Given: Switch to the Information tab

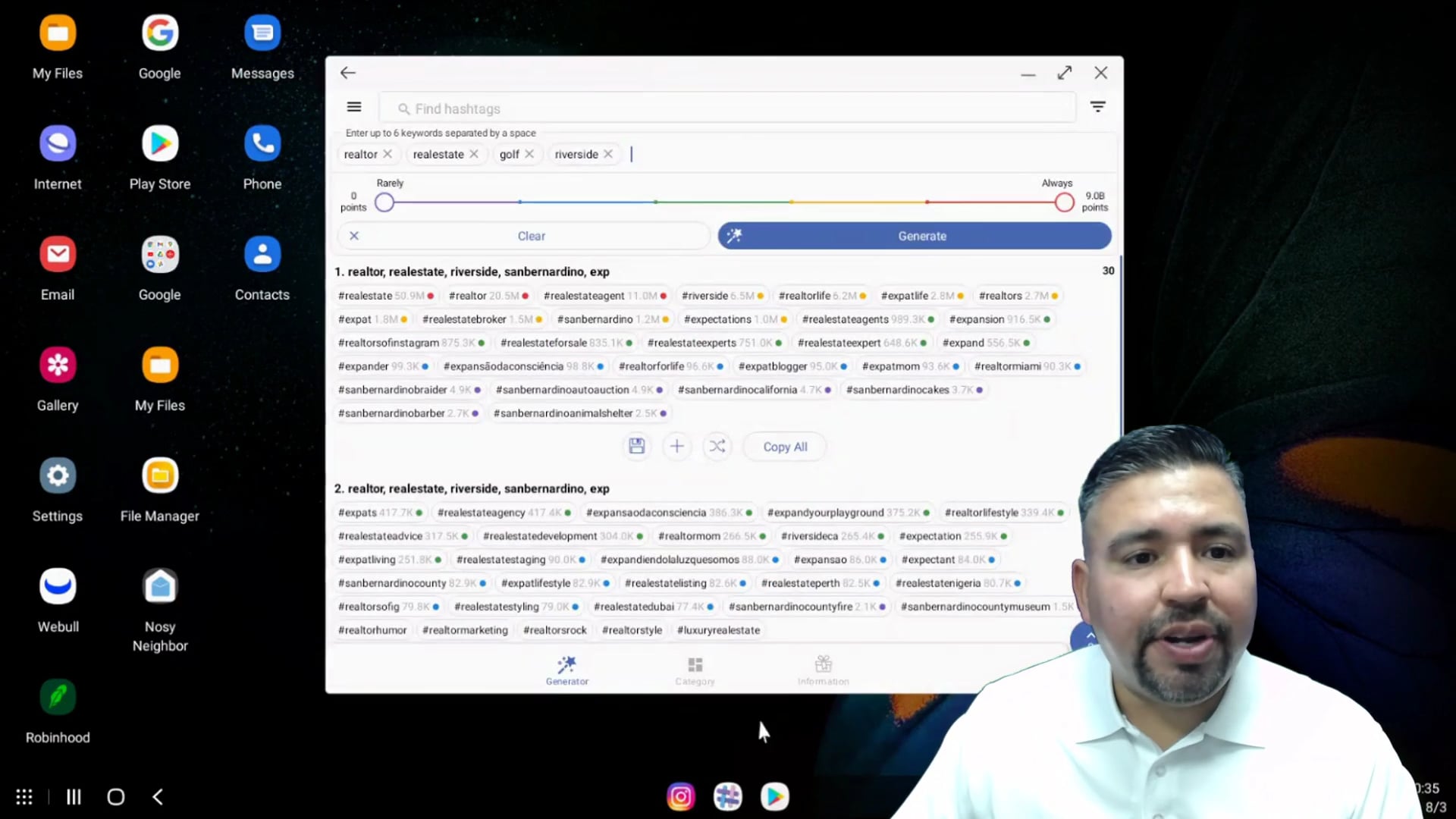Looking at the screenshot, I should 823,670.
